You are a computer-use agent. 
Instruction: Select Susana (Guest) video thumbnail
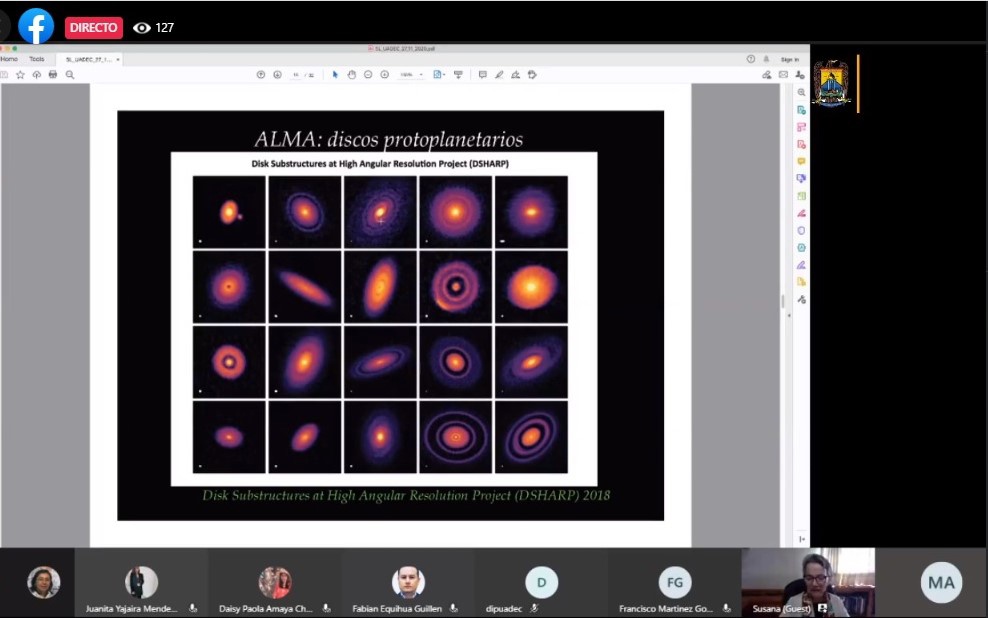[808, 582]
